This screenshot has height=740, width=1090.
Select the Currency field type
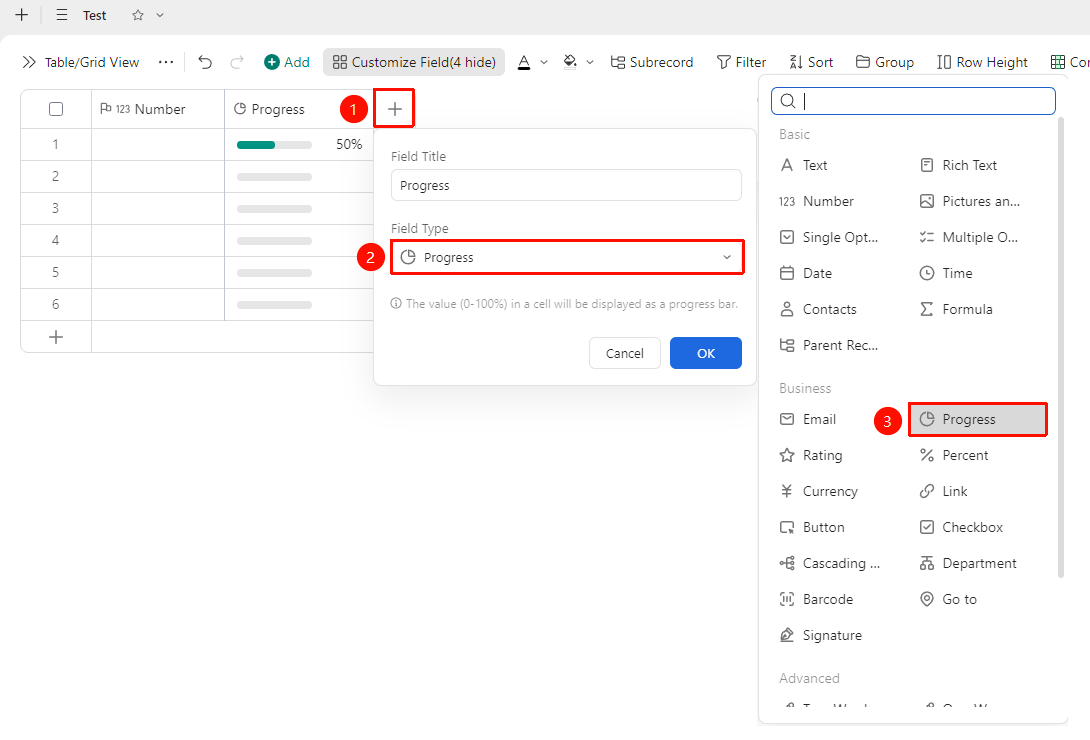click(819, 491)
